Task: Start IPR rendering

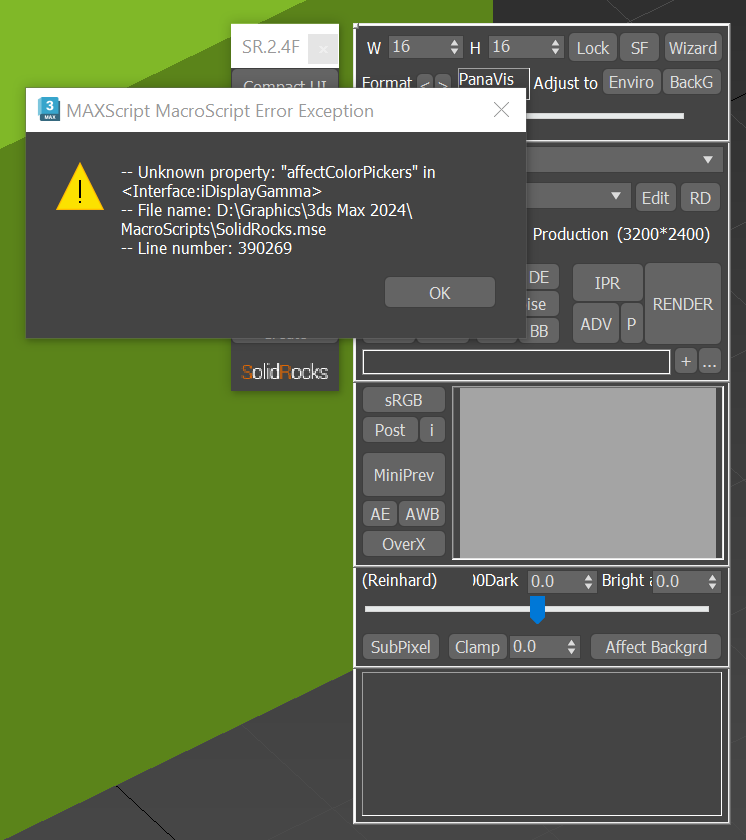Action: pos(607,282)
